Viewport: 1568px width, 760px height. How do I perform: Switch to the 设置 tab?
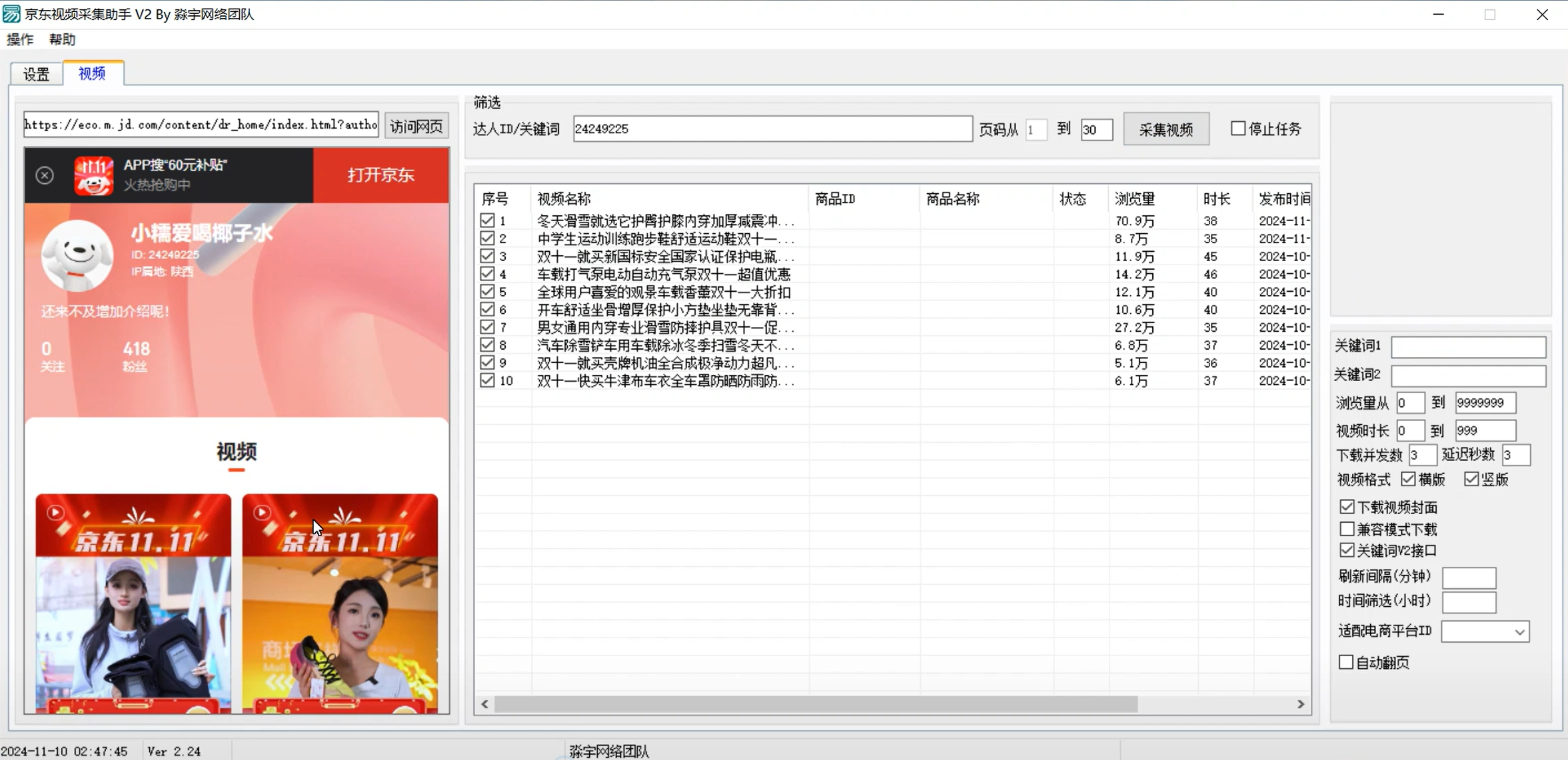pos(36,74)
